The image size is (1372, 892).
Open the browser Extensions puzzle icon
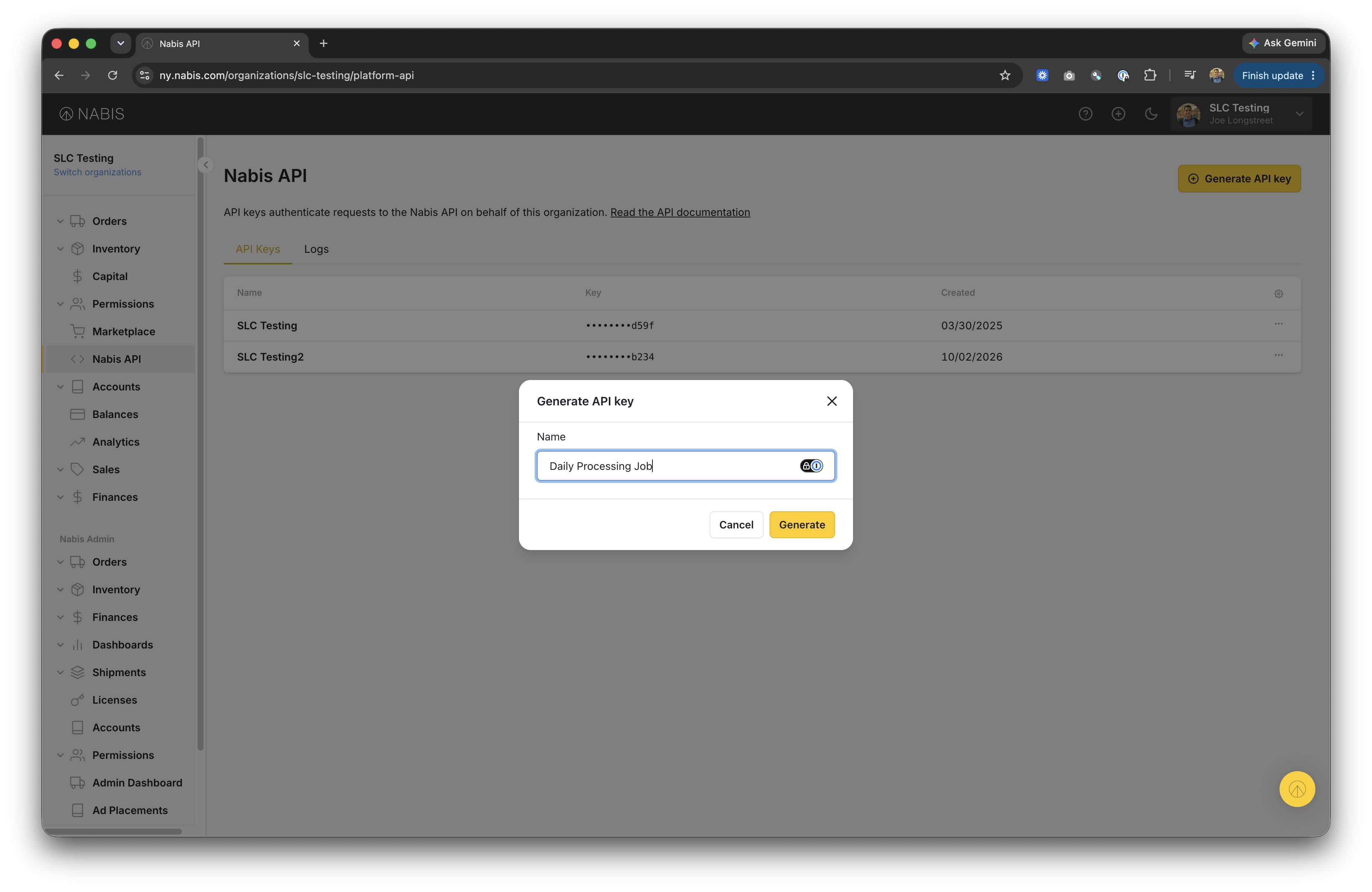coord(1149,76)
